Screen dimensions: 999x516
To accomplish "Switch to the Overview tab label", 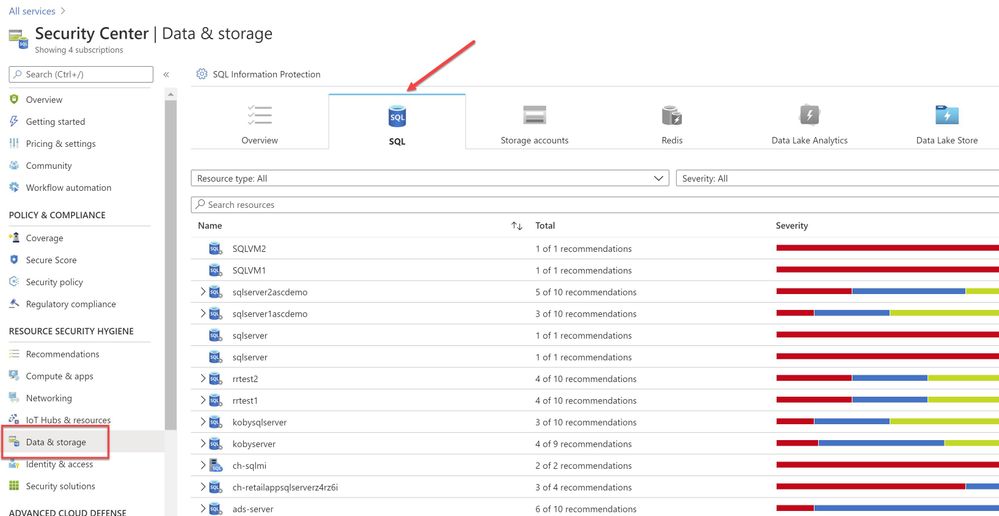I will click(x=259, y=140).
